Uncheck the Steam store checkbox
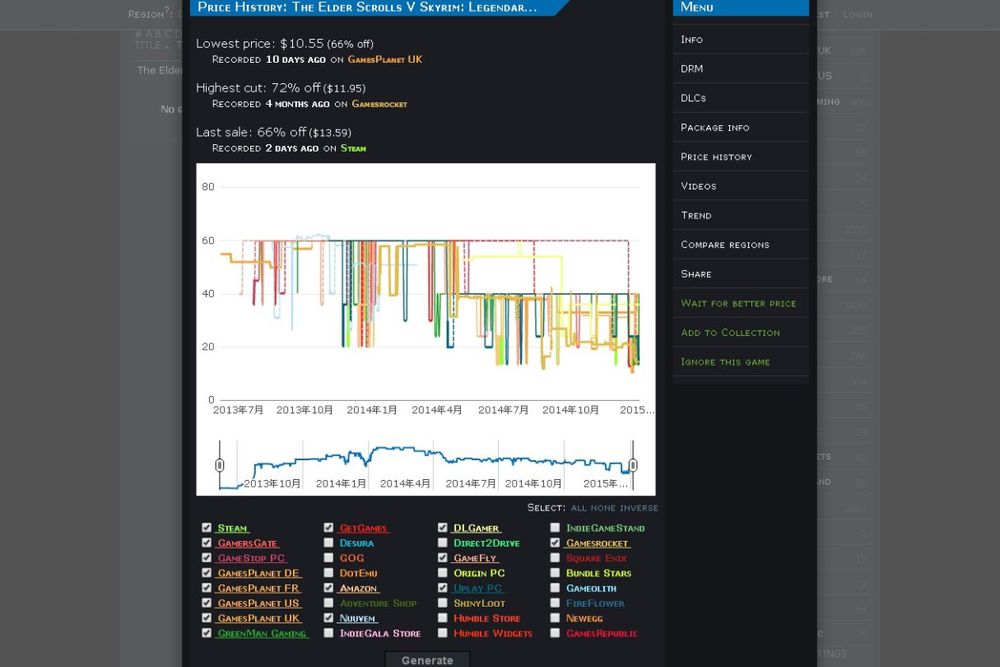Viewport: 1000px width, 667px height. (206, 528)
